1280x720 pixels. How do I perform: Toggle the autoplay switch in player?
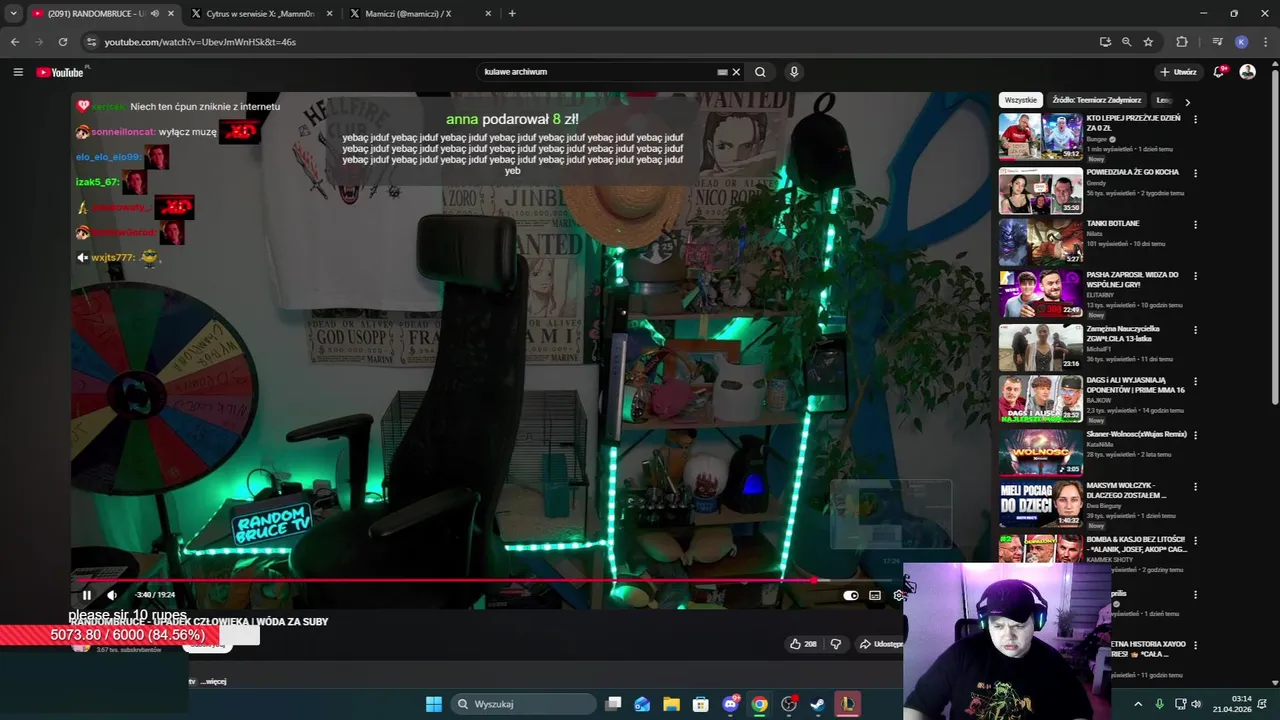(850, 595)
